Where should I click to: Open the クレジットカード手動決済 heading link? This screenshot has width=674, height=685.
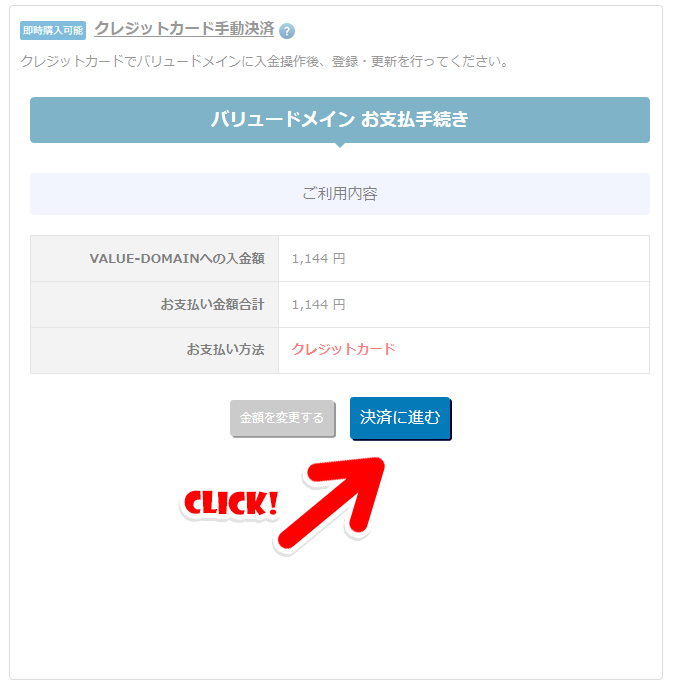click(x=184, y=28)
